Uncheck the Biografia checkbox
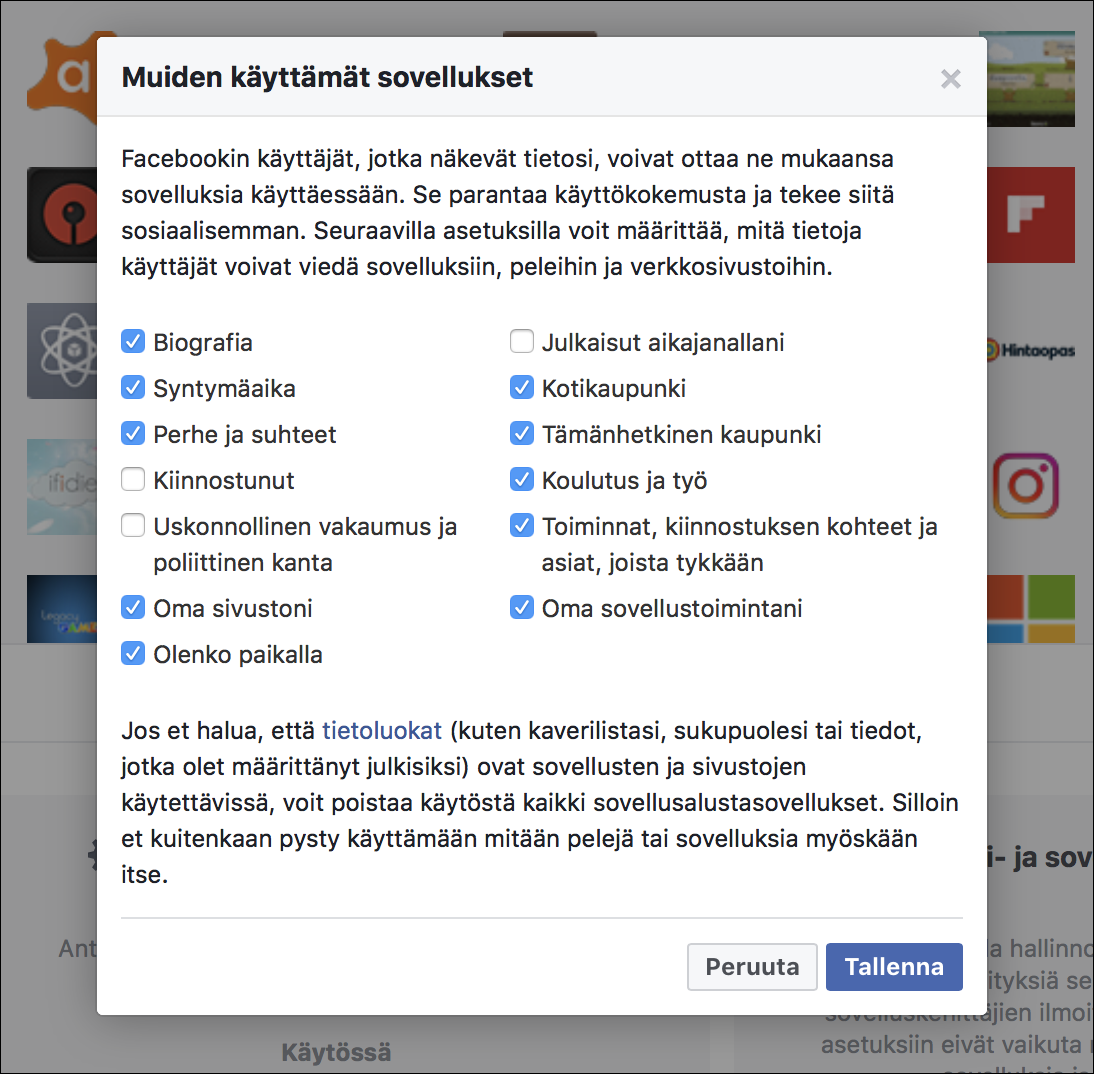This screenshot has width=1094, height=1074. pos(133,342)
